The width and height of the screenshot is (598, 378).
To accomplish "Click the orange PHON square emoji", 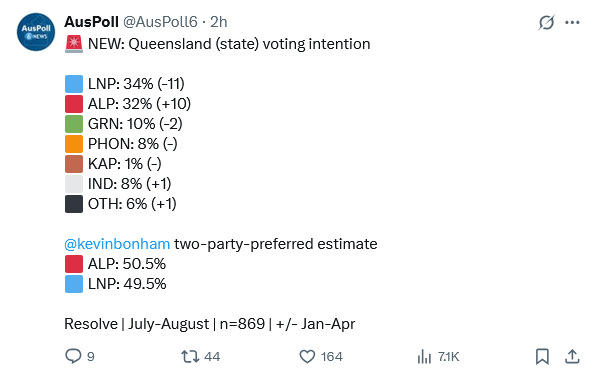I will [x=74, y=144].
